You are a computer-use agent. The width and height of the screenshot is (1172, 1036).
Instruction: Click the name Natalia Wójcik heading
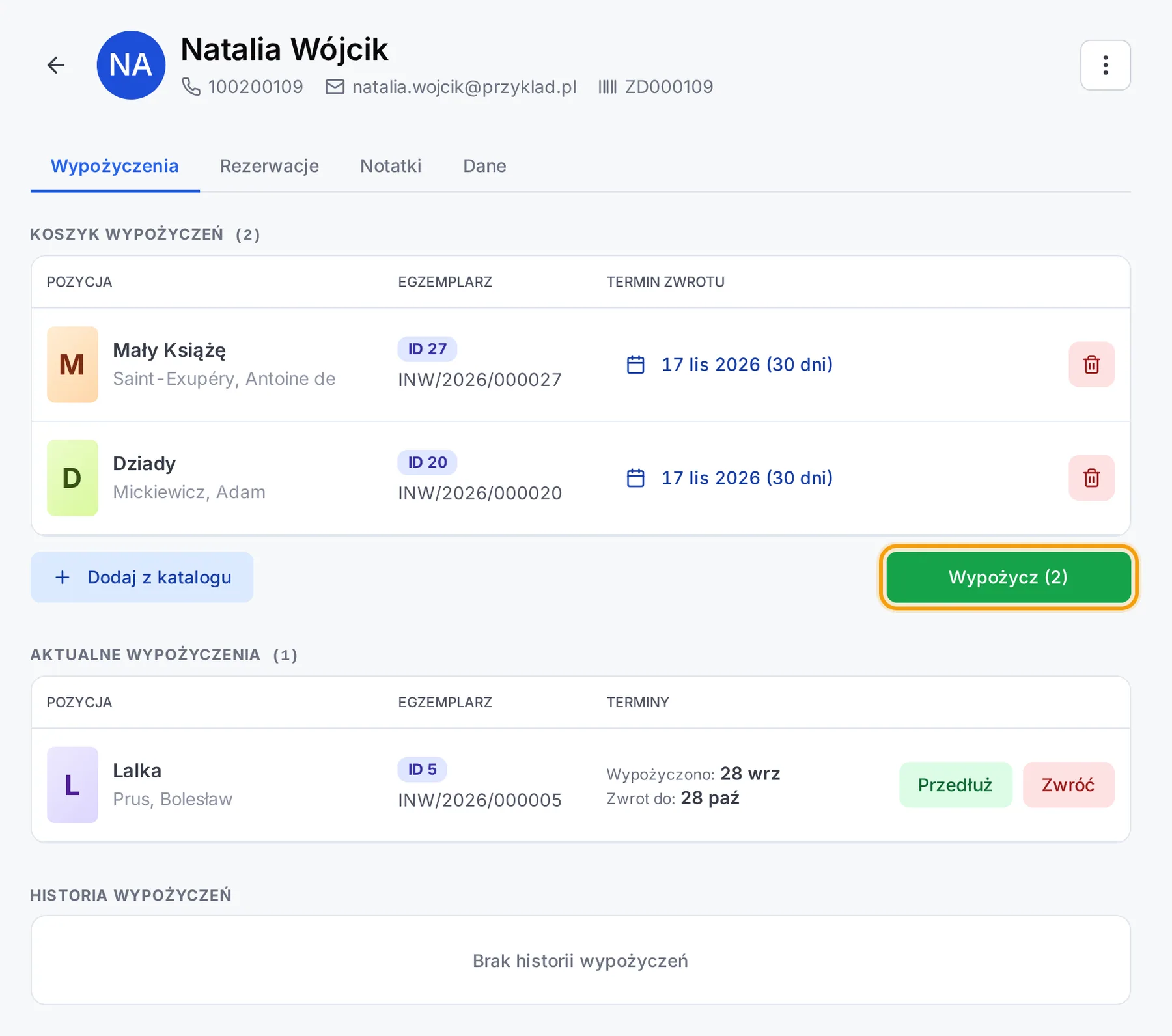coord(284,49)
